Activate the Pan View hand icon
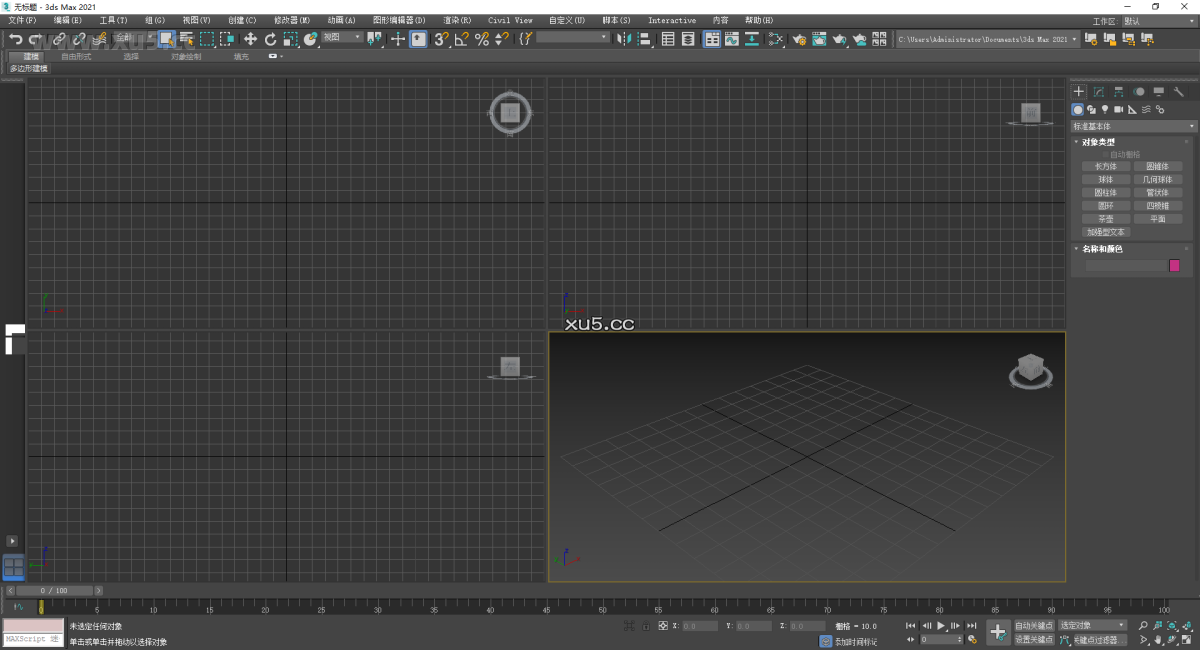 point(1158,639)
